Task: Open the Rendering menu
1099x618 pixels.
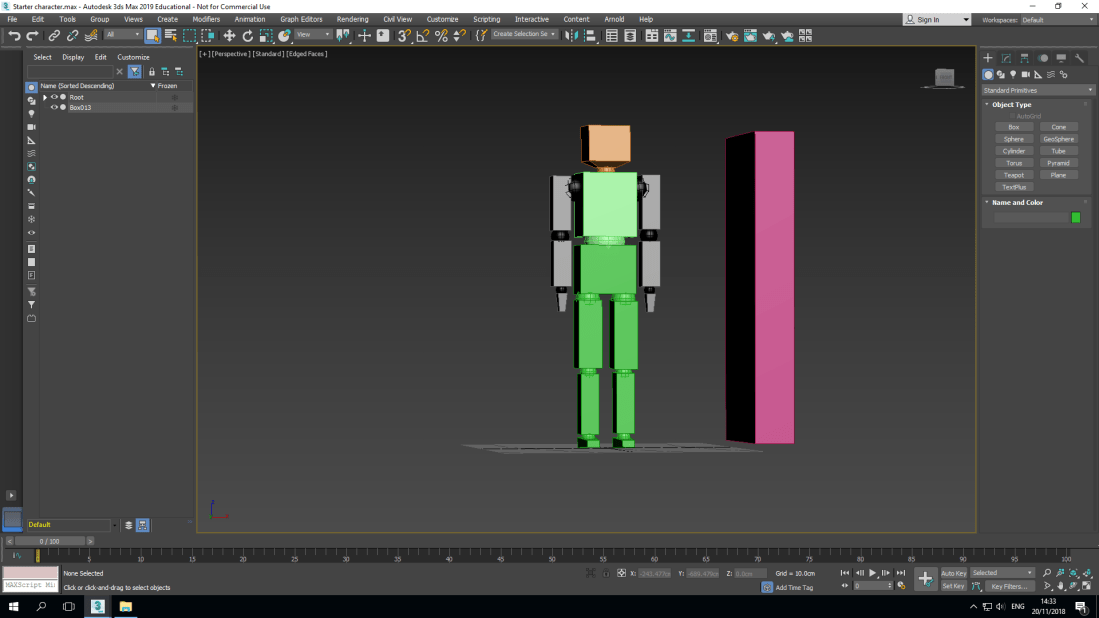Action: [352, 18]
